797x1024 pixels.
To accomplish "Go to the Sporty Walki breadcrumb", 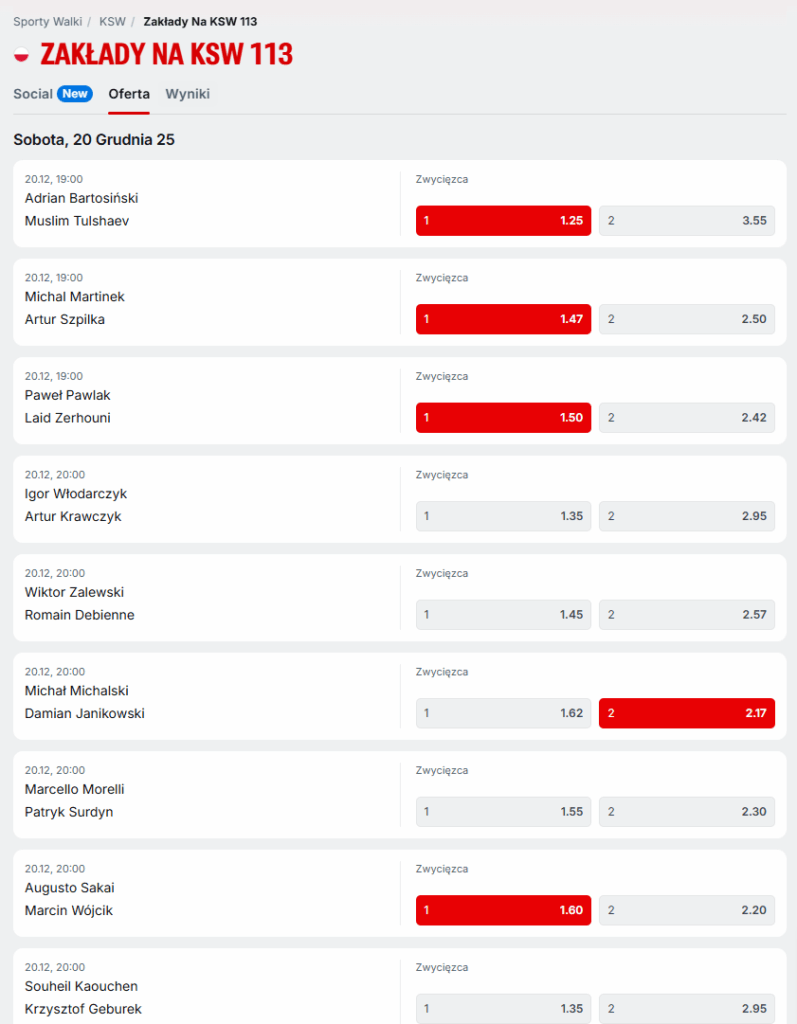I will click(46, 21).
